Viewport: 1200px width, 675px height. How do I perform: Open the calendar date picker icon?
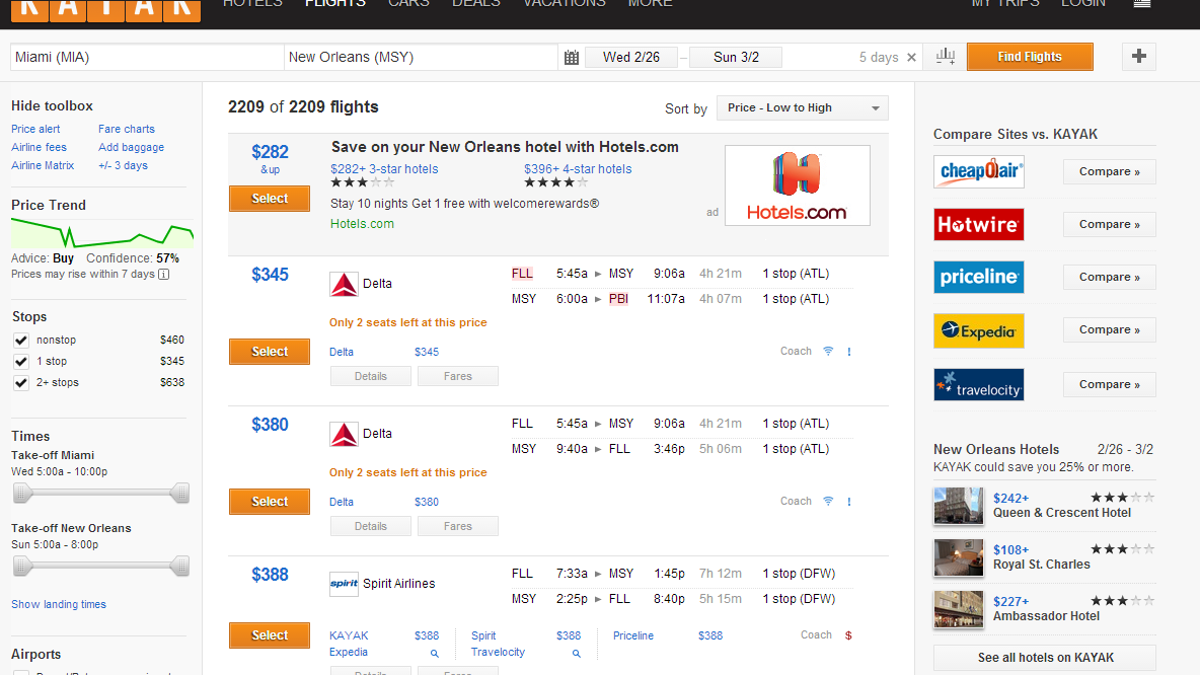[x=571, y=58]
